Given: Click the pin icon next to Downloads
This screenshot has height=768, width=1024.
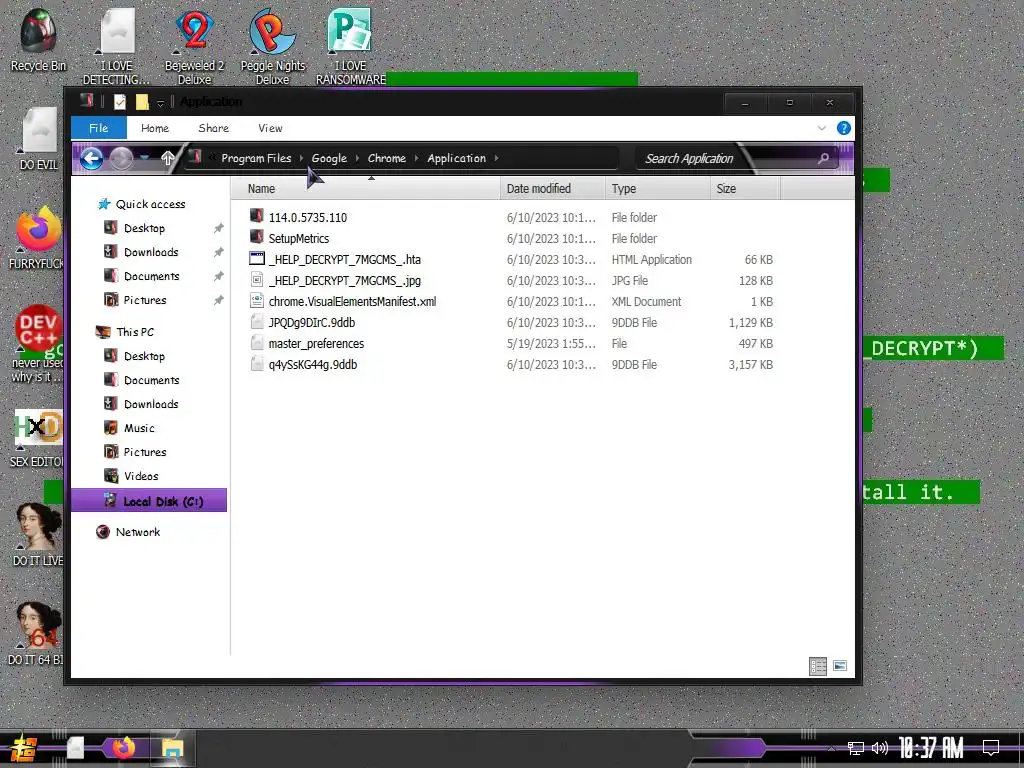Looking at the screenshot, I should click(x=218, y=252).
